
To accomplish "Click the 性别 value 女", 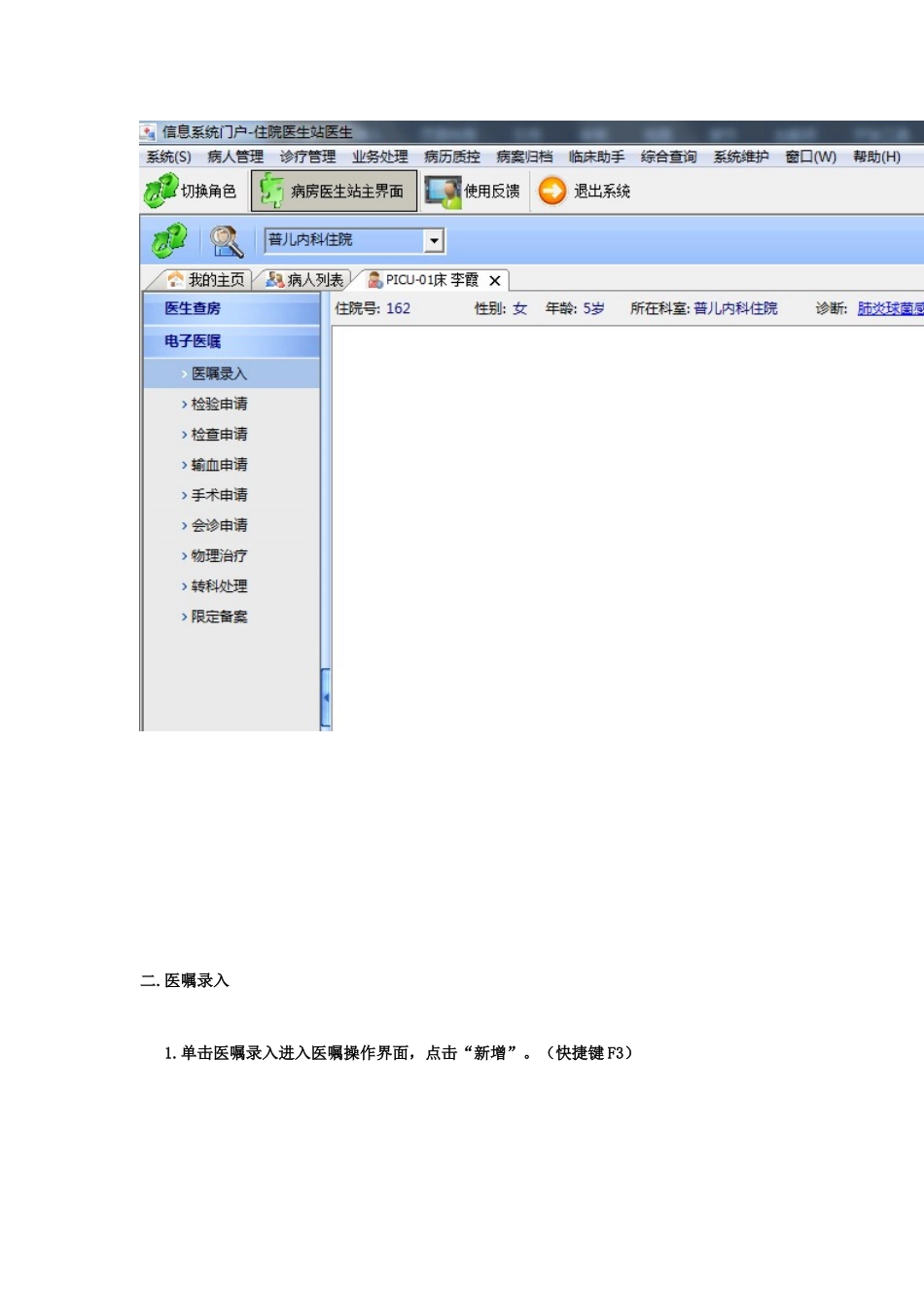I will coord(520,308).
